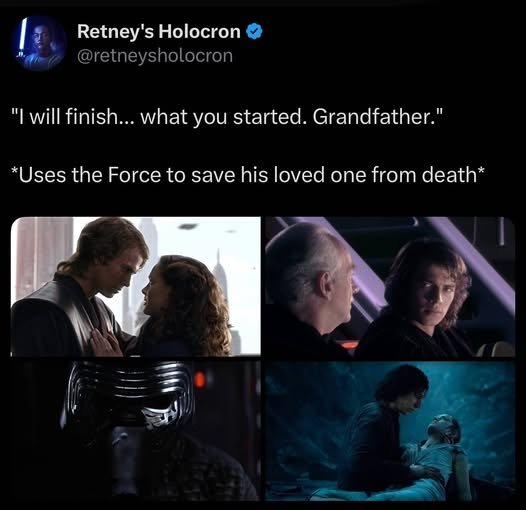Open the blue-lit image of man kneeling
The image size is (526, 510).
[x=390, y=431]
